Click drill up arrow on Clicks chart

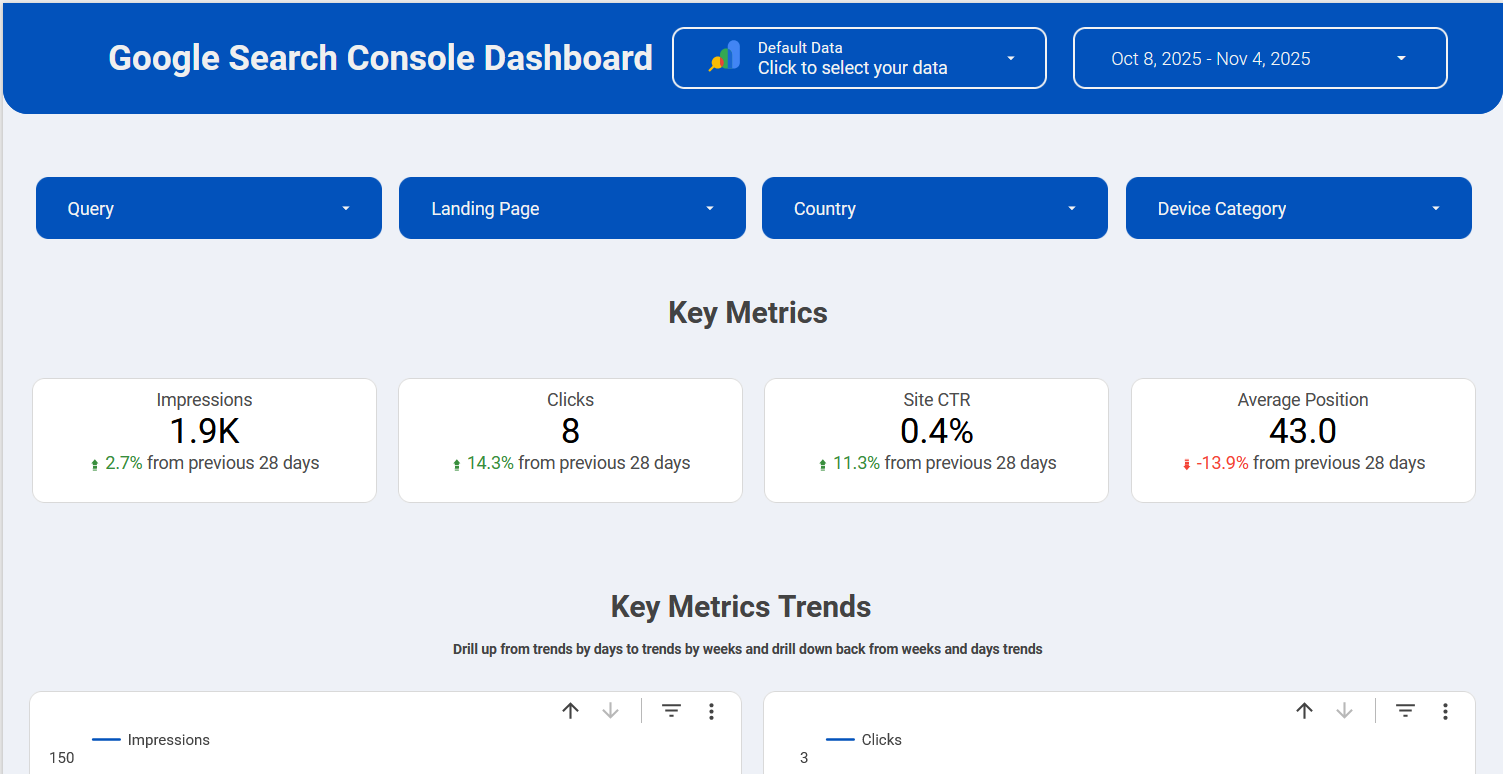click(1305, 711)
